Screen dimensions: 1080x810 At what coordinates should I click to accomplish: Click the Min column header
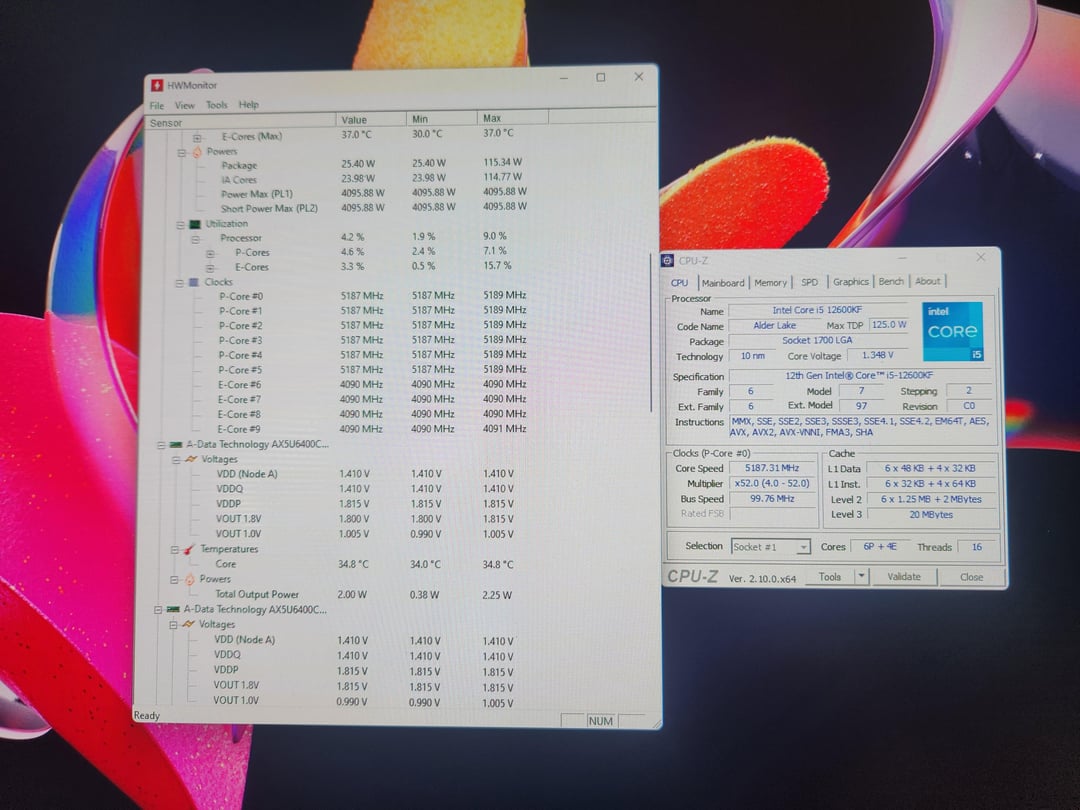click(442, 118)
